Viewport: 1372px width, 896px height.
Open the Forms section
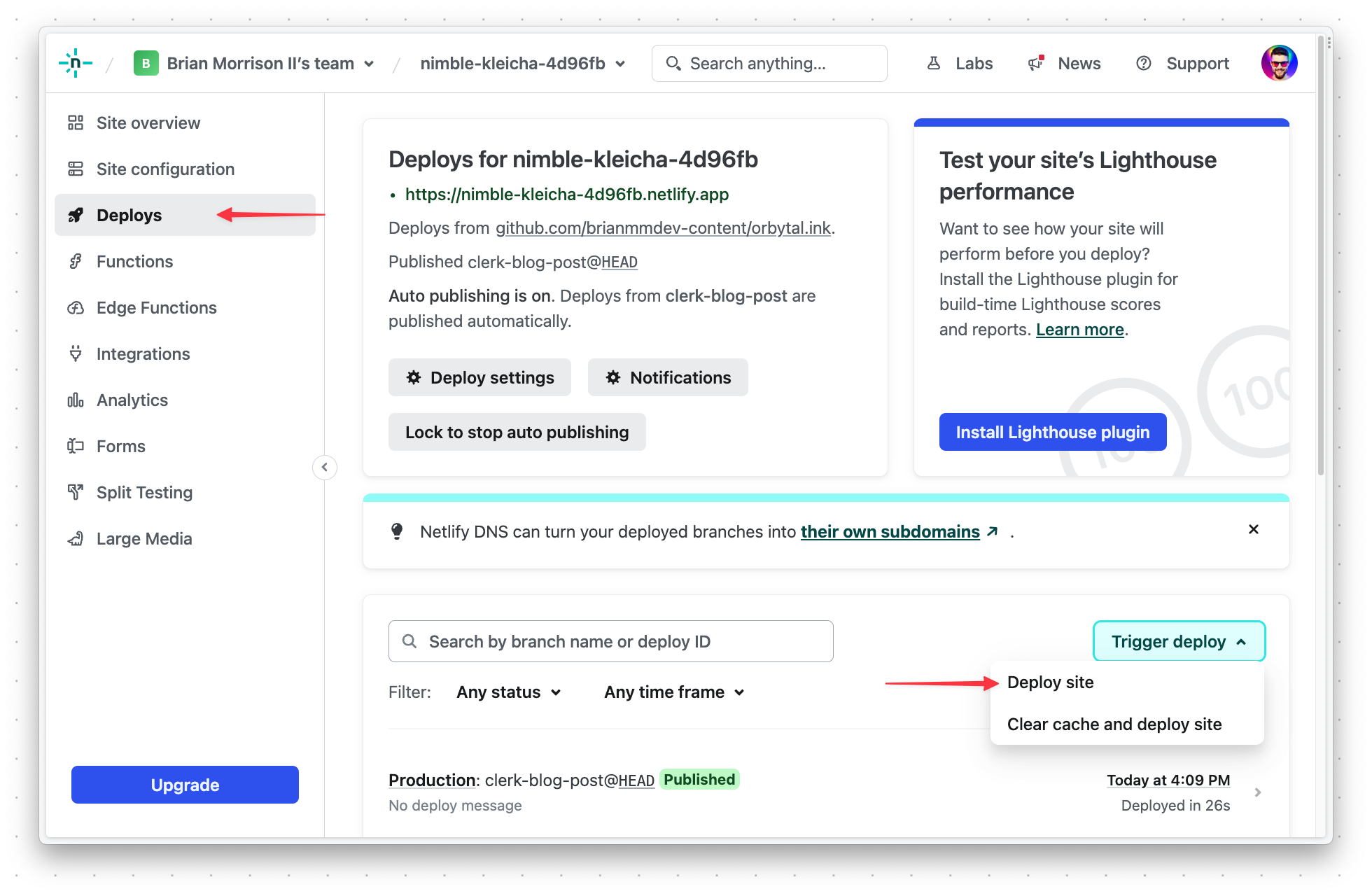120,446
